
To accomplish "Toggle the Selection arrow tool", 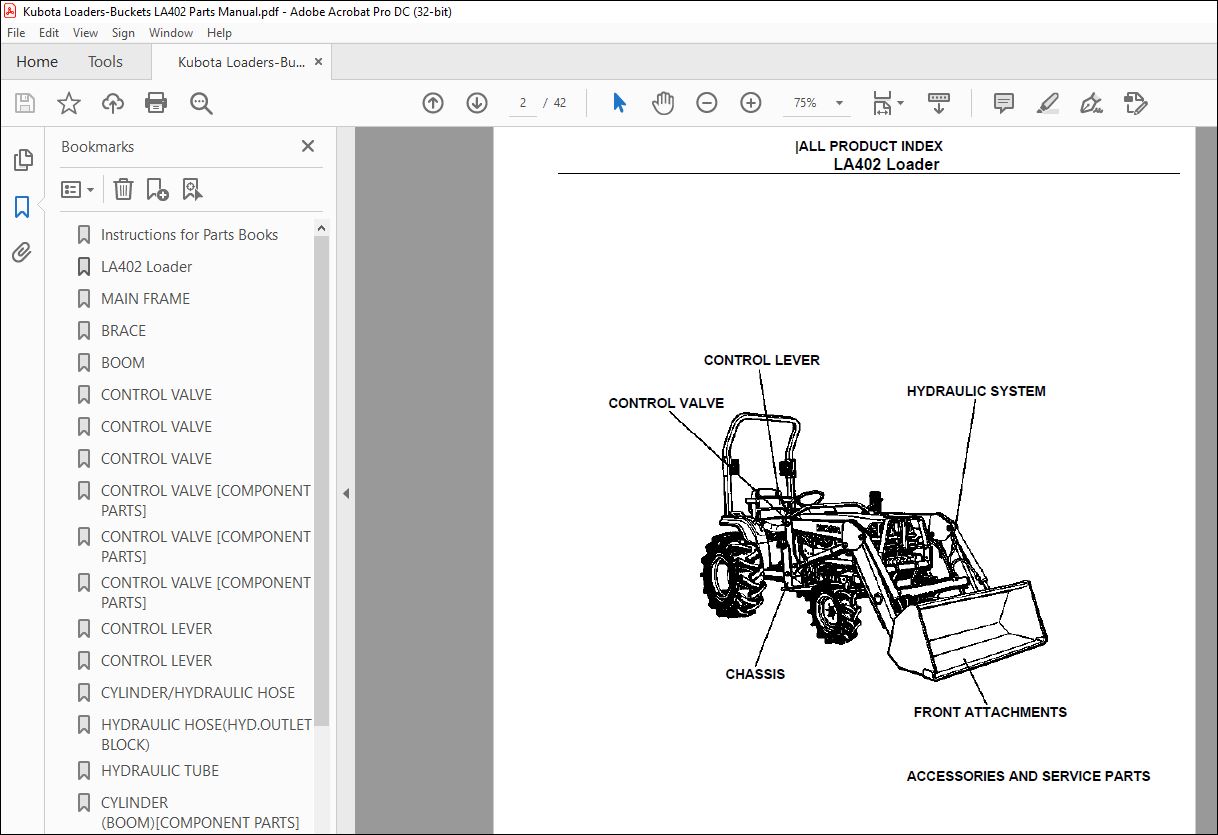I will pyautogui.click(x=619, y=103).
